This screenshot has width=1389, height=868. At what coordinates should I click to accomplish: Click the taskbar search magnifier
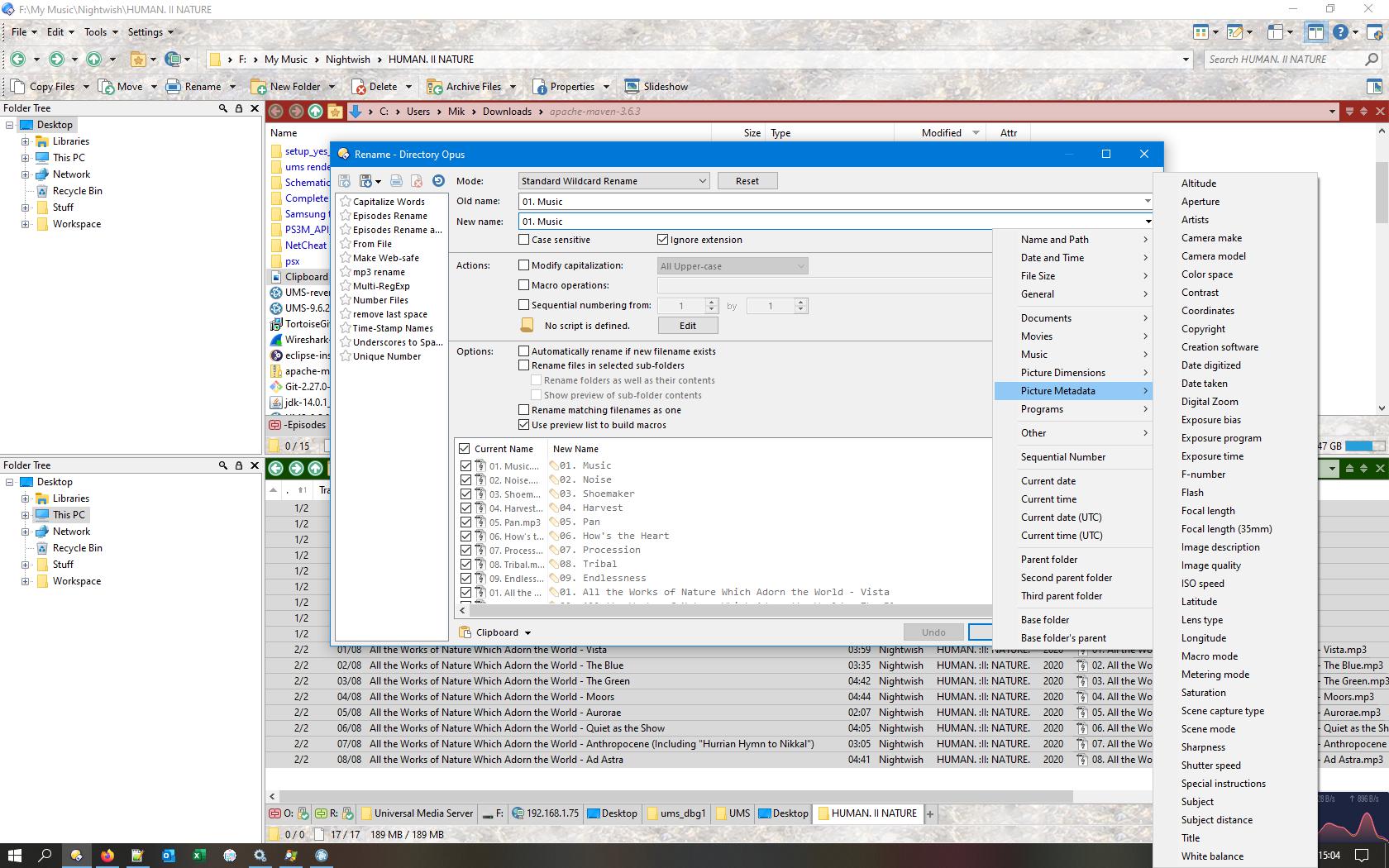(x=45, y=856)
